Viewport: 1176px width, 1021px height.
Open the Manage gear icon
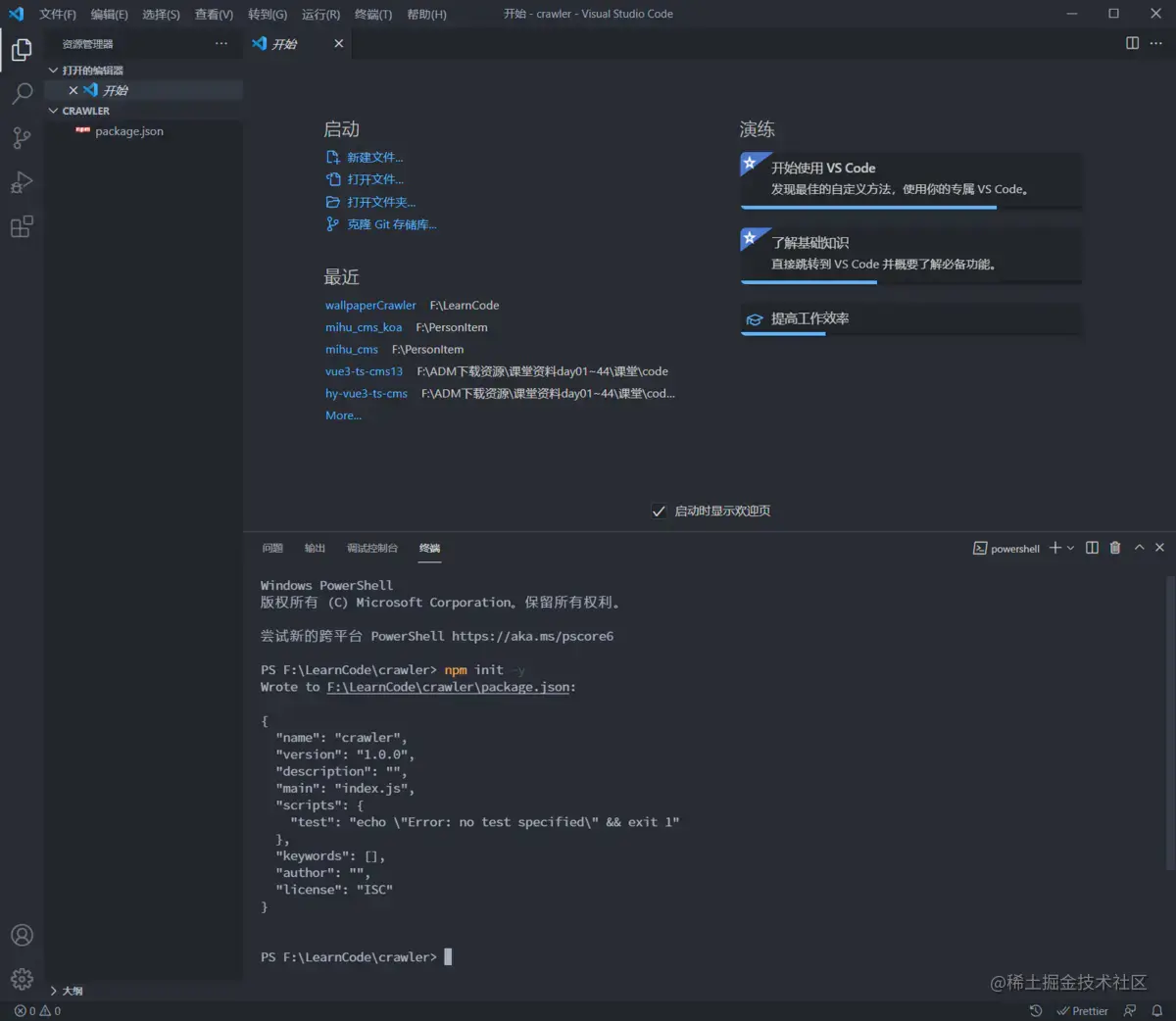coord(22,979)
